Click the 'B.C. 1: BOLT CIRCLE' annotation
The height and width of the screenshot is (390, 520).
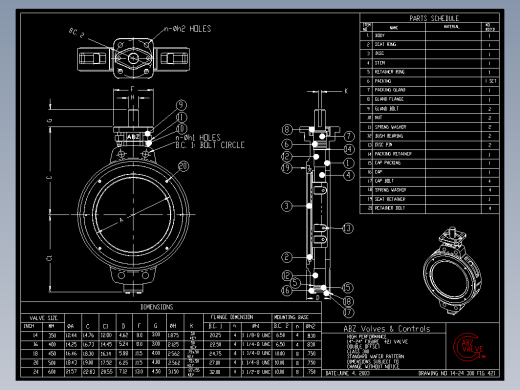pos(210,145)
